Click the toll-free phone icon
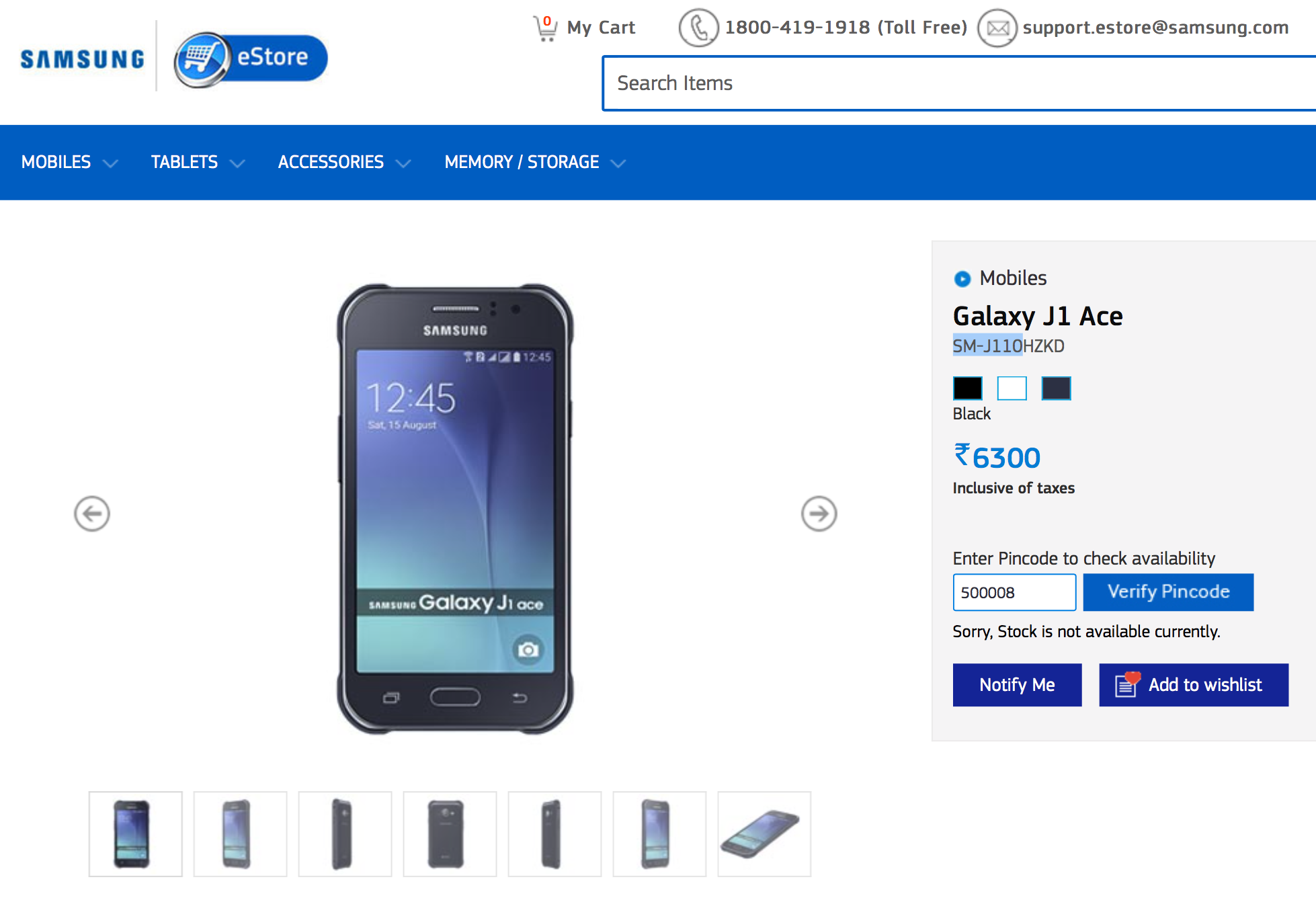 [x=698, y=28]
